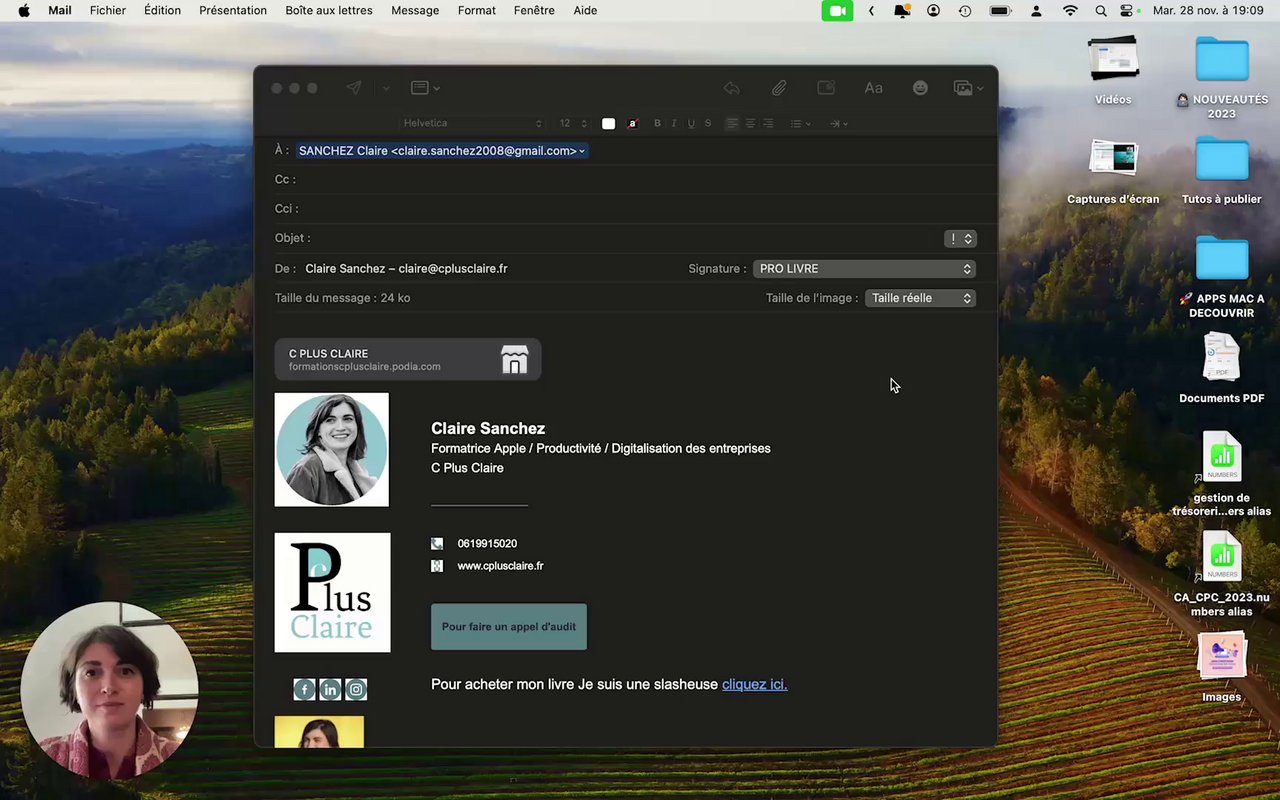1280x800 pixels.
Task: Open the Wi-Fi status menu
Action: pyautogui.click(x=1070, y=11)
